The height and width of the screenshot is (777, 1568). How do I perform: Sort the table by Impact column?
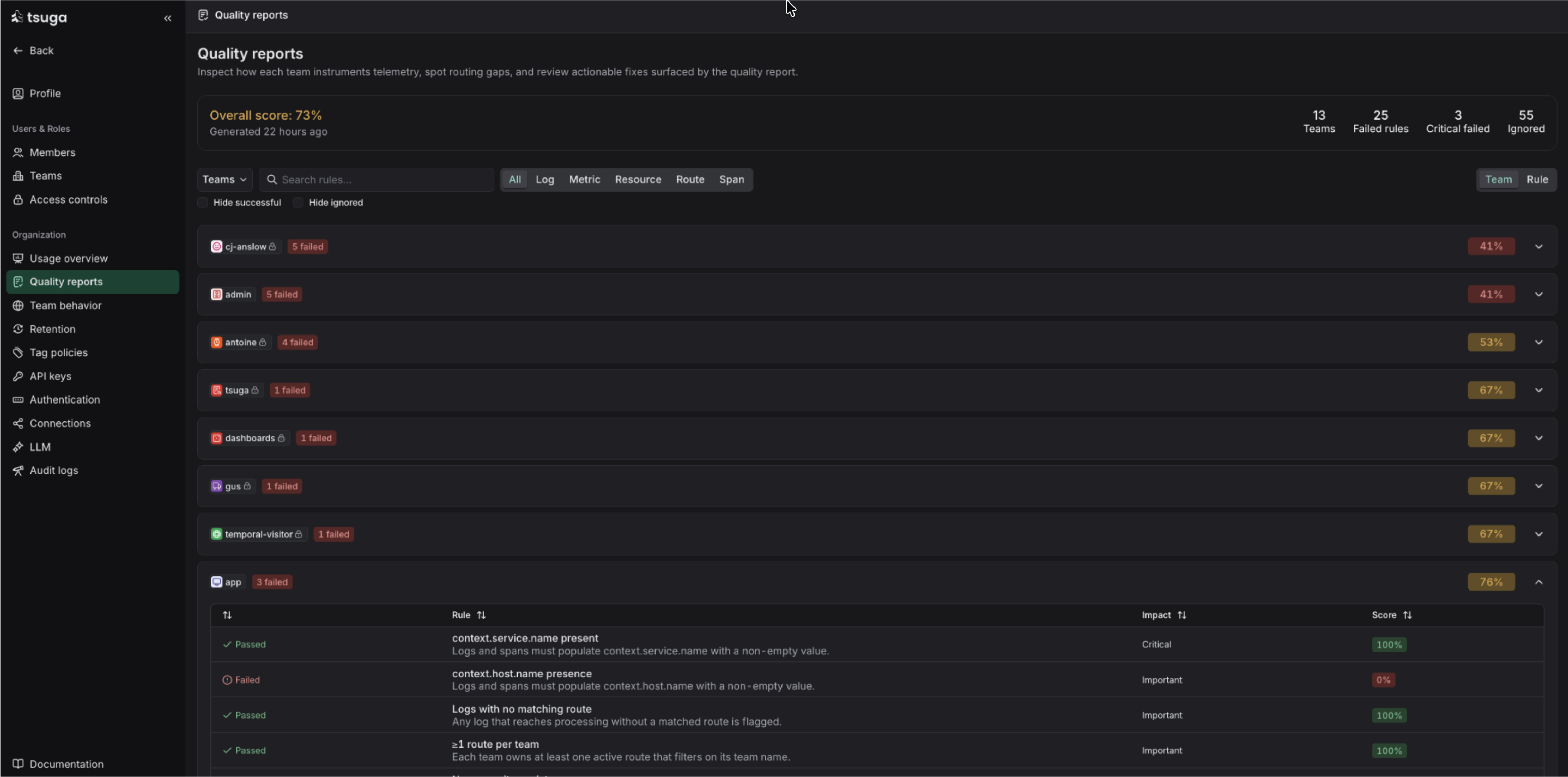[1182, 615]
